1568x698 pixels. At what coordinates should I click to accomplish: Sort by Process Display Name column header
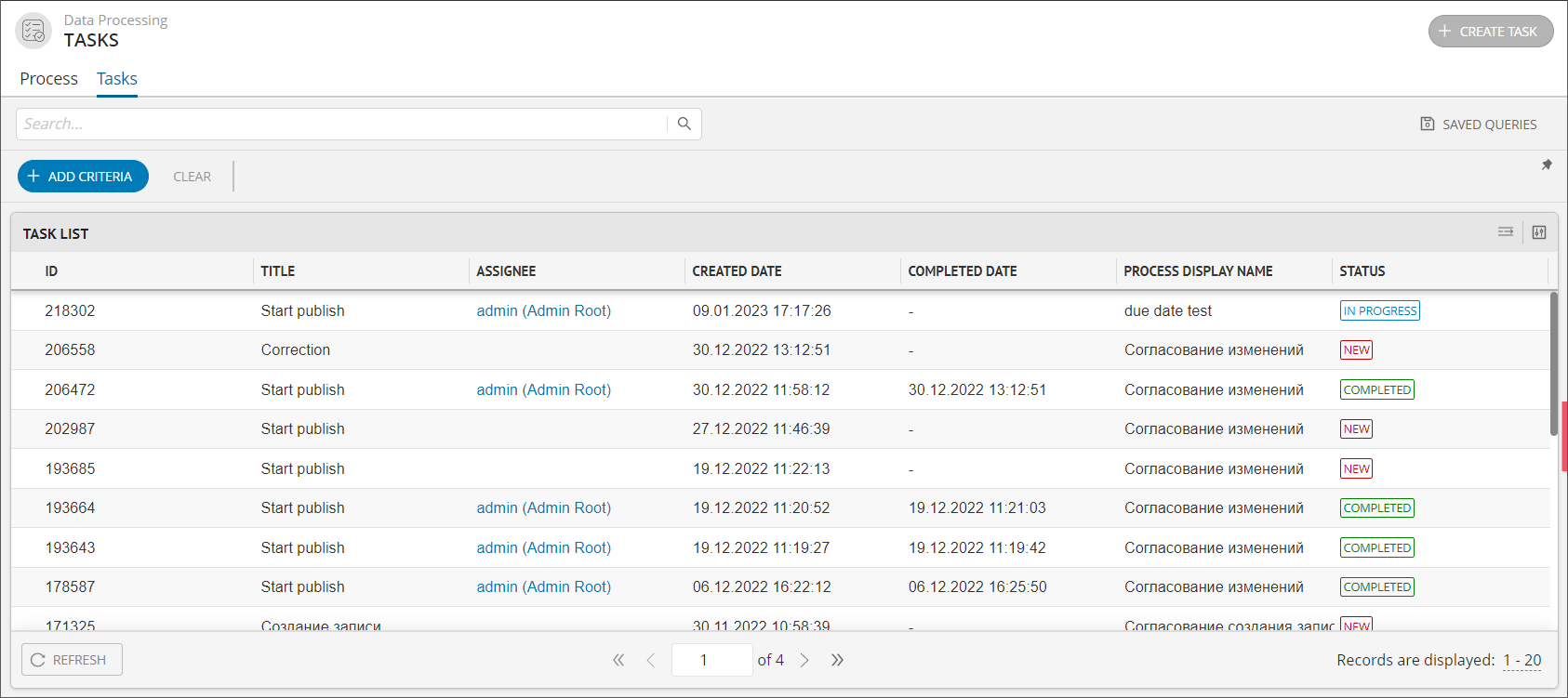coord(1198,271)
